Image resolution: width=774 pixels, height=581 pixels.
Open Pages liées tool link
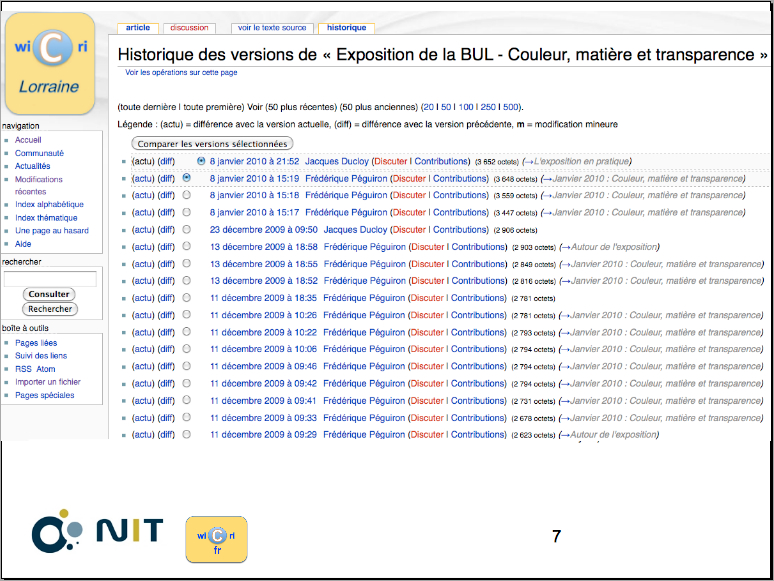point(36,343)
